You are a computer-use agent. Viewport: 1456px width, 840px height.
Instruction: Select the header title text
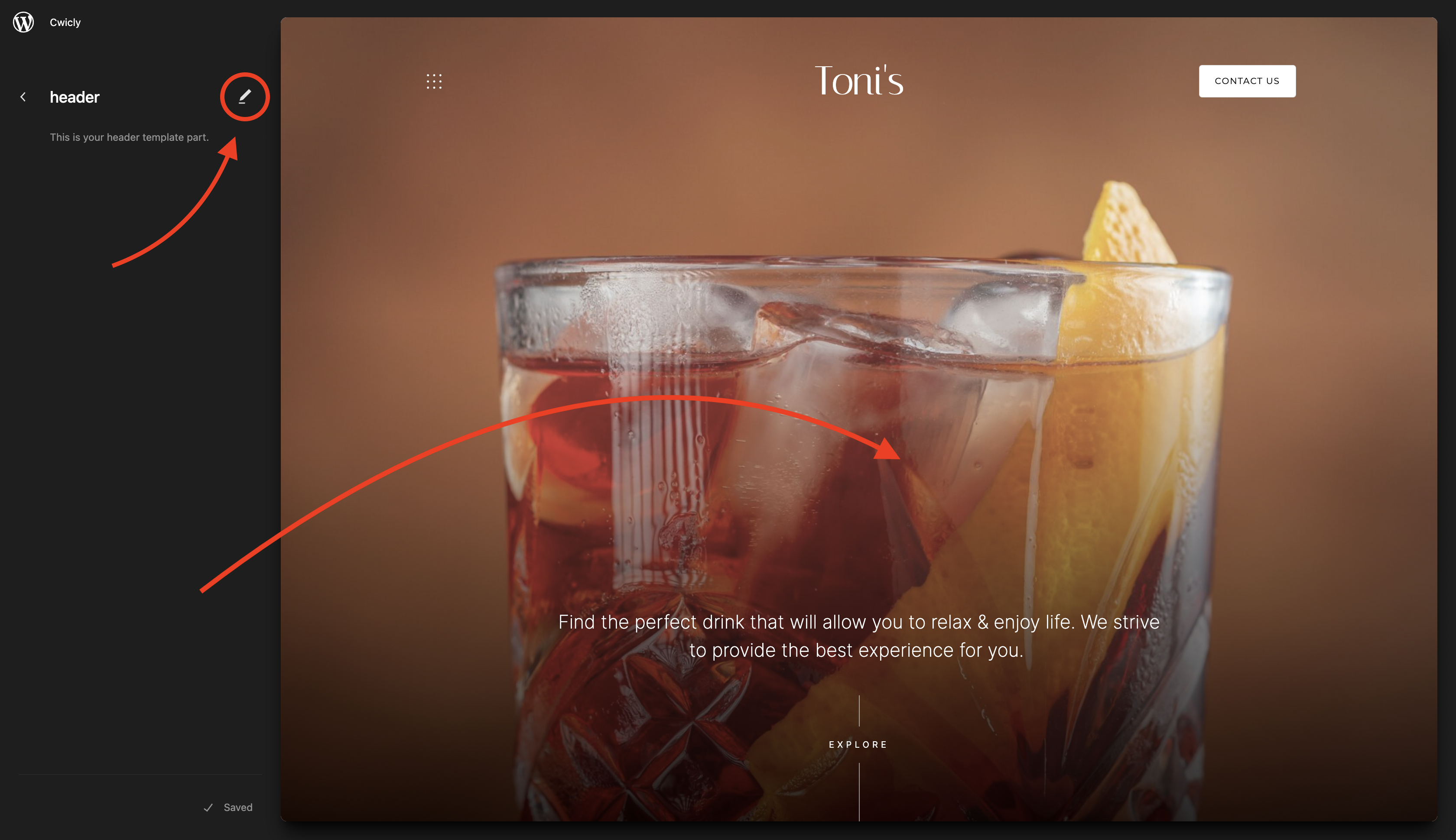pos(75,97)
